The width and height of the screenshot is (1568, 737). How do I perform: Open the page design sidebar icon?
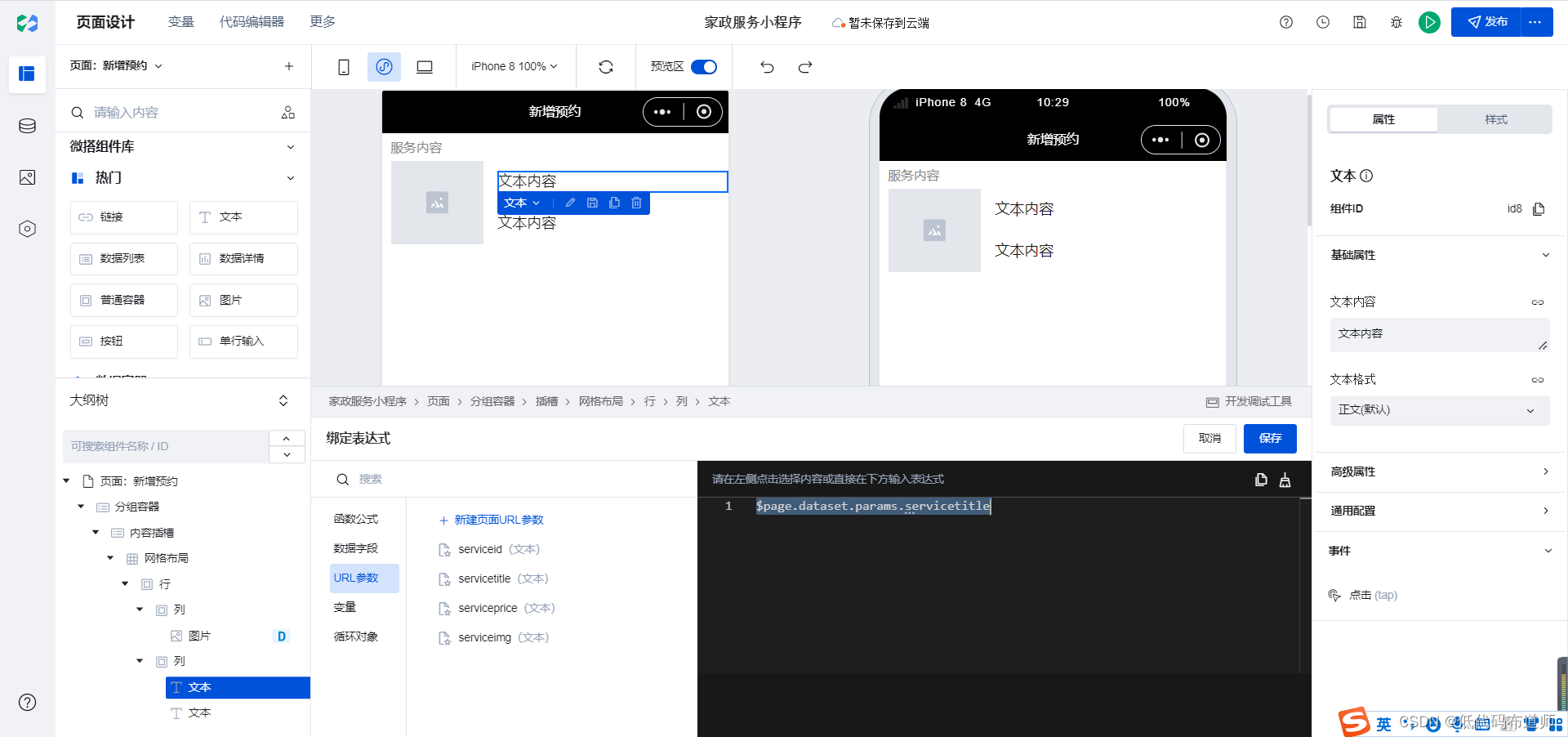(27, 74)
